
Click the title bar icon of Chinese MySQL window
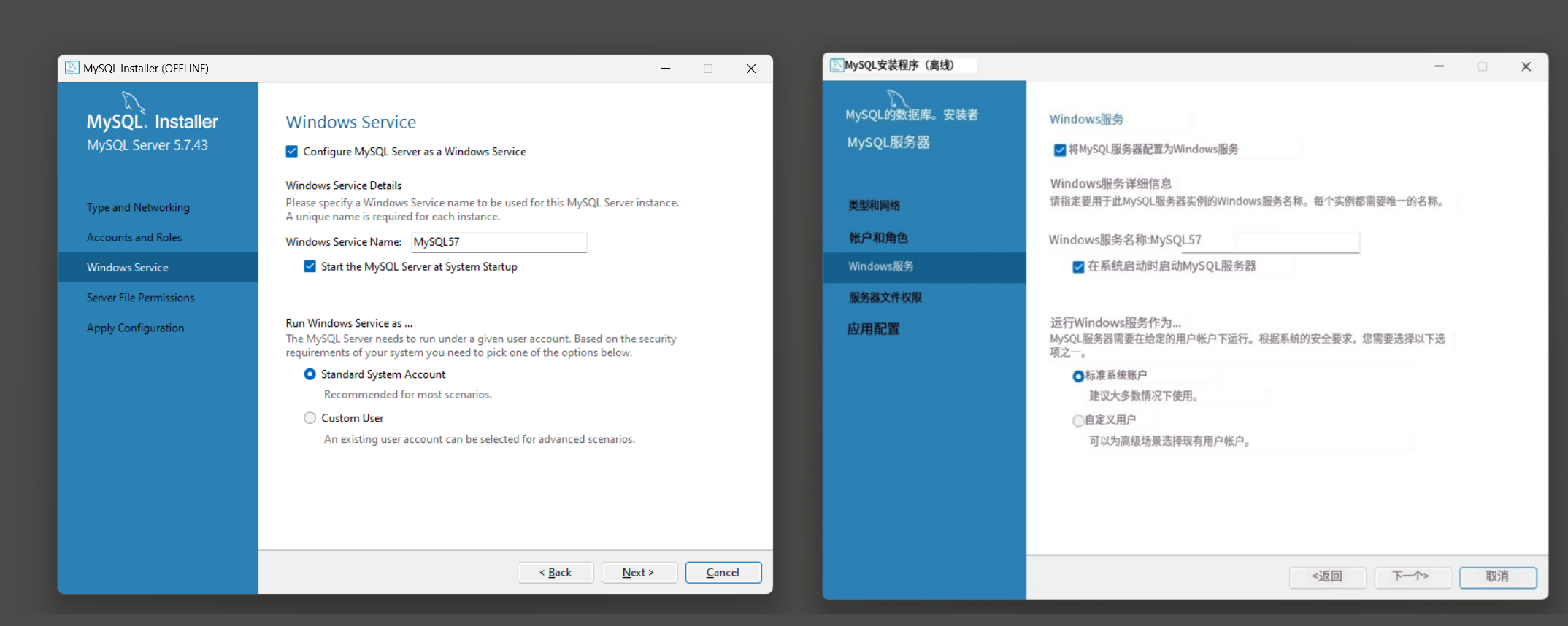(x=837, y=65)
